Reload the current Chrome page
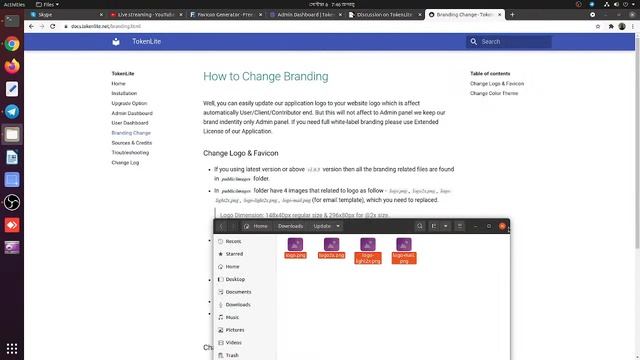 53,26
